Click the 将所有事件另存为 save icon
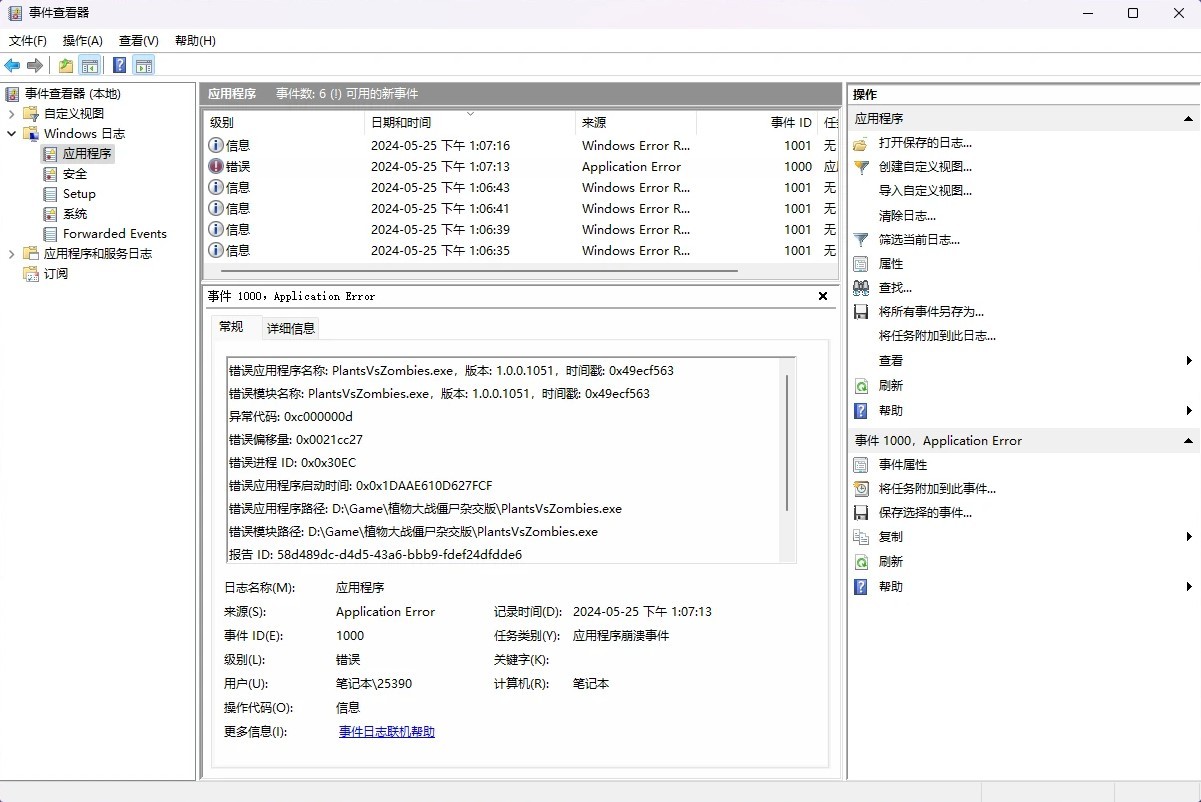The width and height of the screenshot is (1201, 802). (861, 311)
